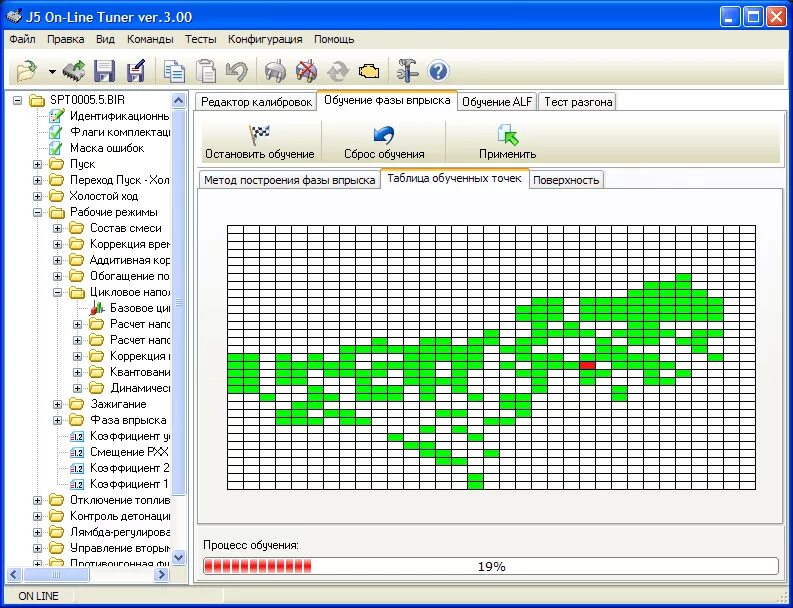793x608 pixels.
Task: Open the Помощь menu
Action: 334,39
